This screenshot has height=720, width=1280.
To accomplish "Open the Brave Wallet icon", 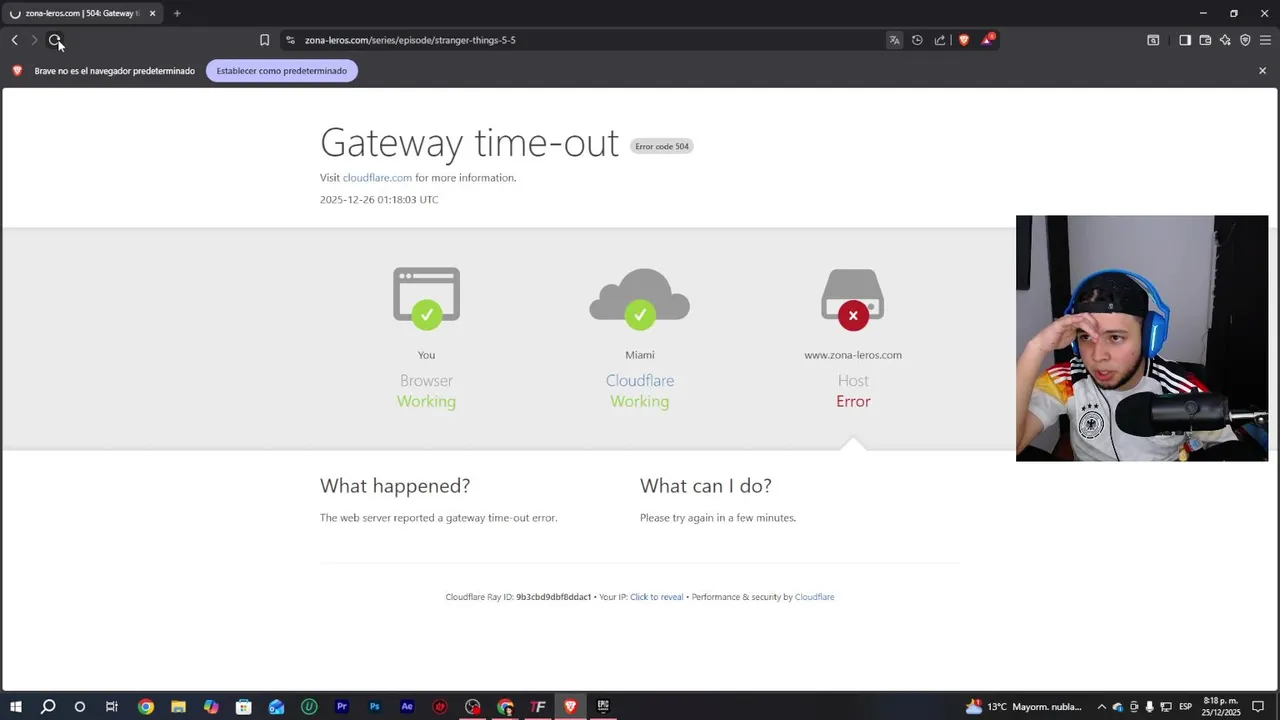I will pos(1205,40).
